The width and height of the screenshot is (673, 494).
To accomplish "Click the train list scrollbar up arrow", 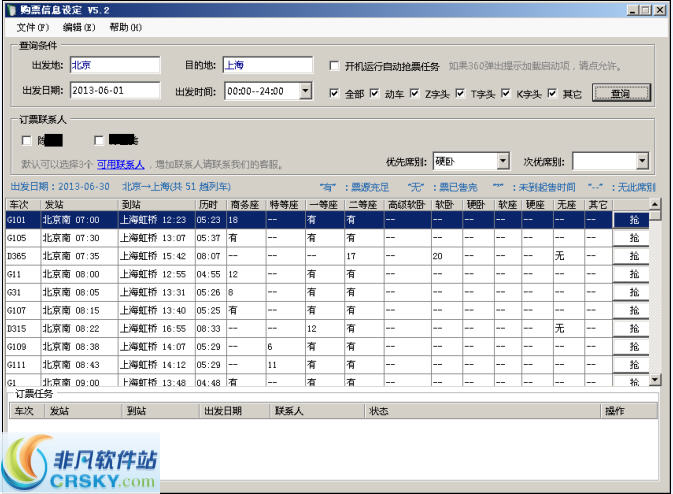I will point(655,204).
